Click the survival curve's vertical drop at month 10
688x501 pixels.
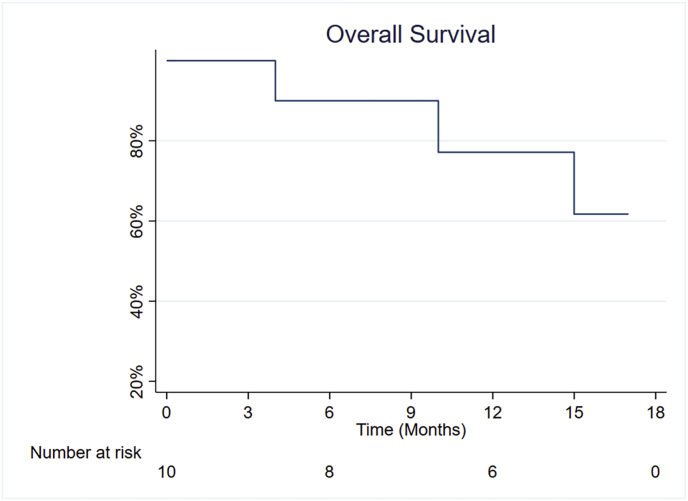[438, 126]
